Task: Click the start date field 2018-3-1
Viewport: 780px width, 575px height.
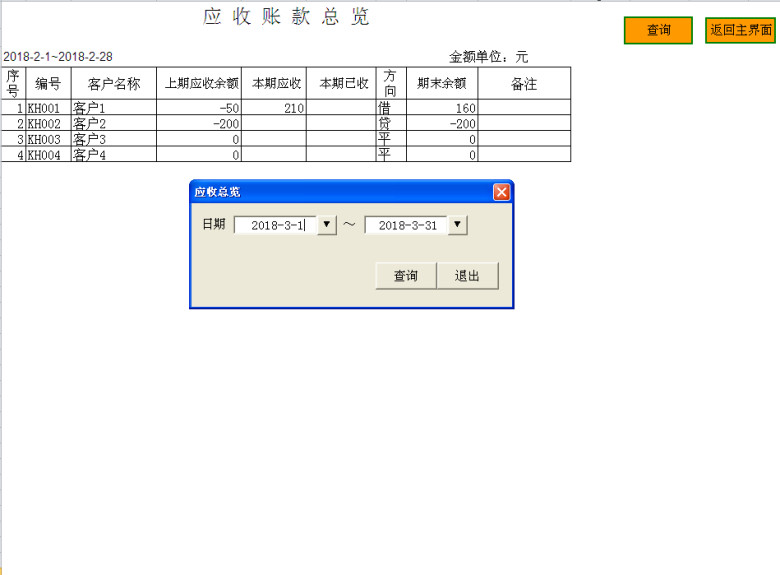Action: [276, 225]
